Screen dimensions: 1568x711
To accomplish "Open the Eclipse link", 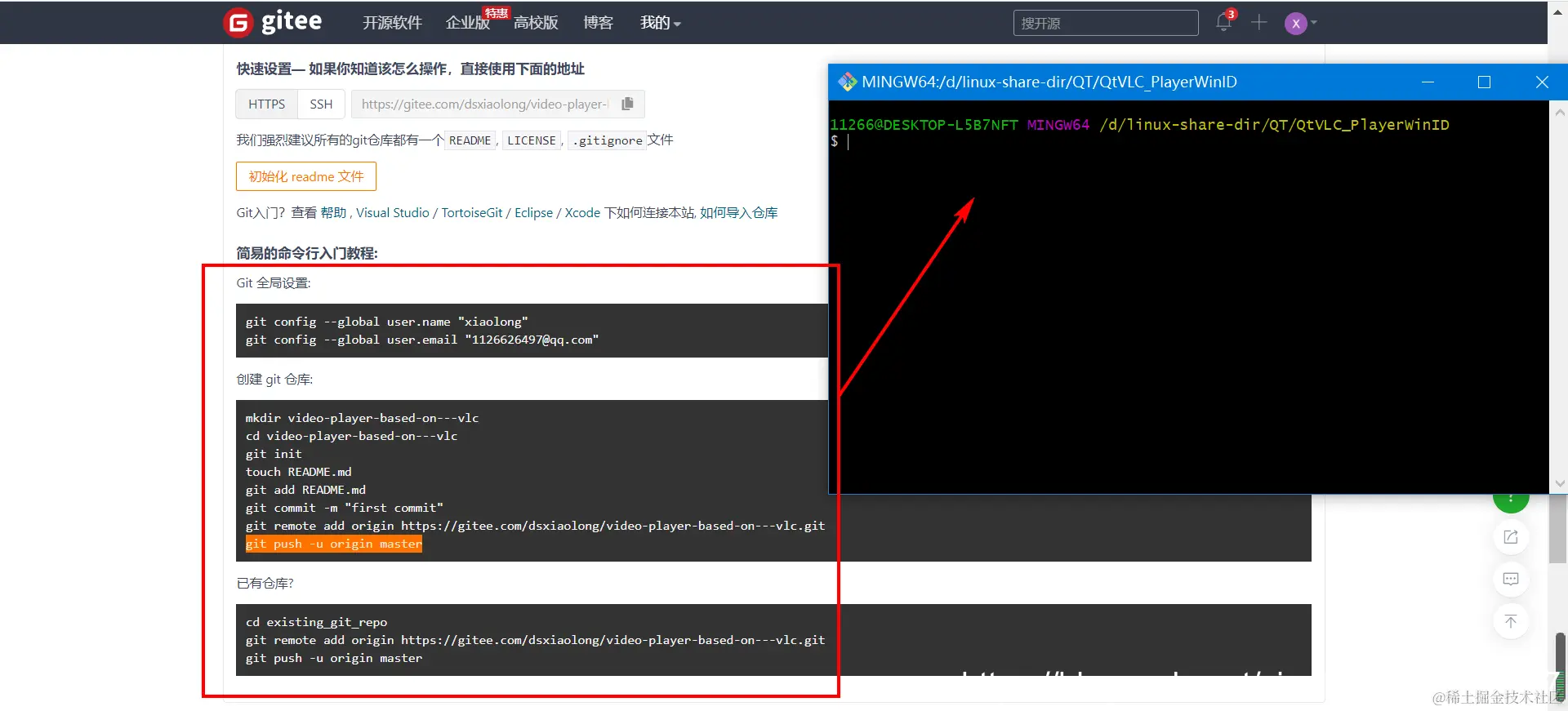I will click(x=533, y=212).
